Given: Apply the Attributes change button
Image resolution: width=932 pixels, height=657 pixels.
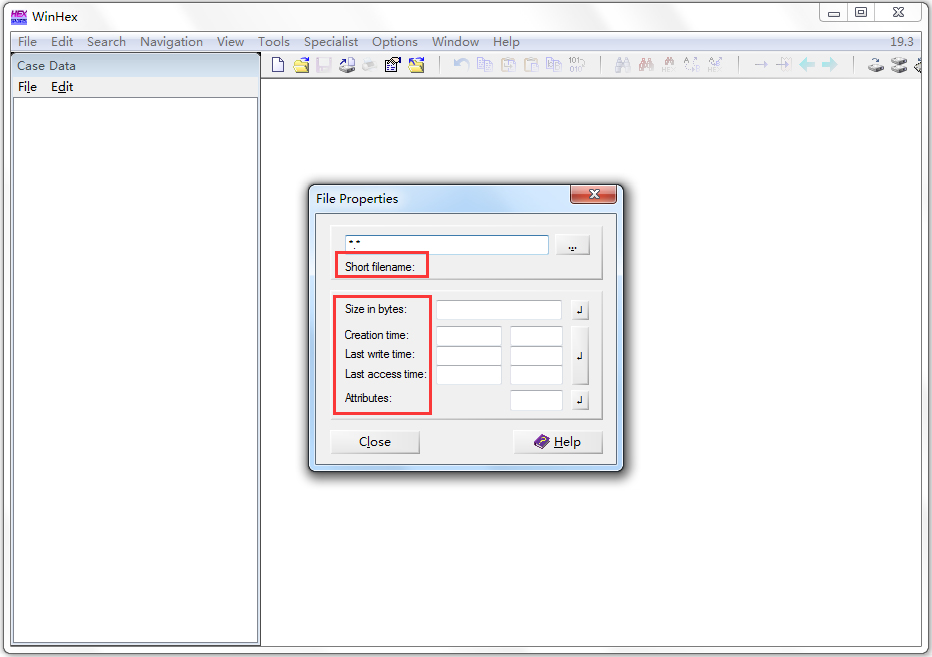Looking at the screenshot, I should pos(580,400).
